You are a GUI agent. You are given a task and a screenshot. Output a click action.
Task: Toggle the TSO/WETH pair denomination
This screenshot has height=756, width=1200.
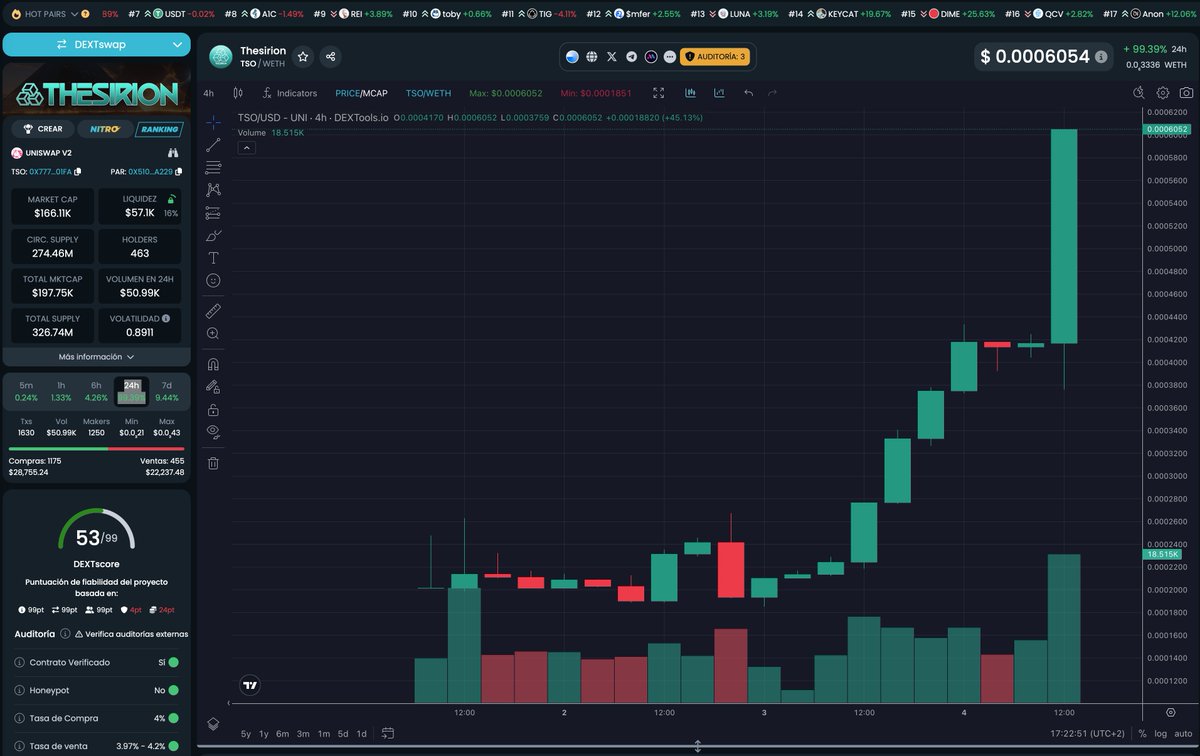pyautogui.click(x=428, y=93)
